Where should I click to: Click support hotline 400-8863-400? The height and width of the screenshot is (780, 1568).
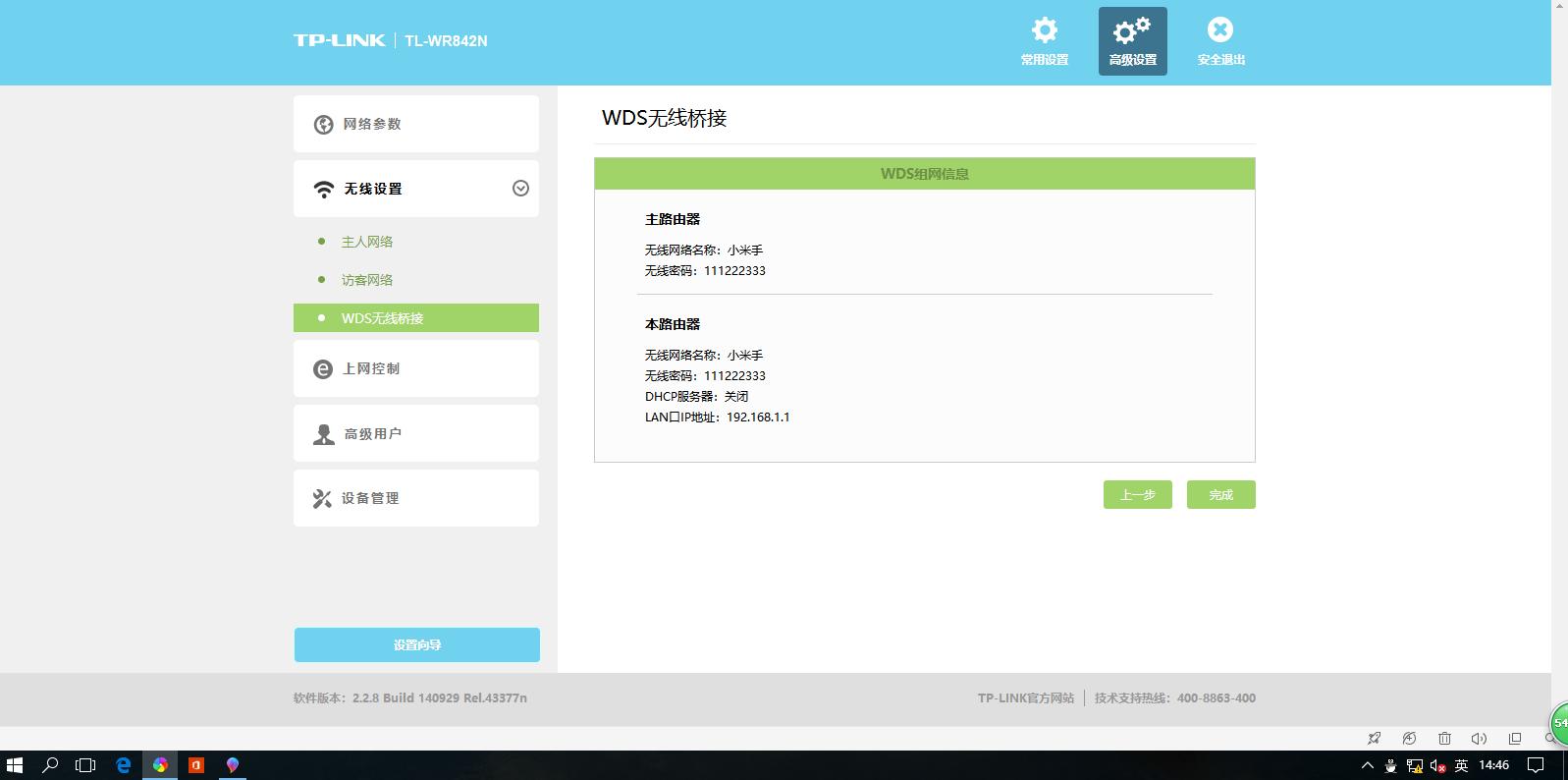click(x=1217, y=698)
